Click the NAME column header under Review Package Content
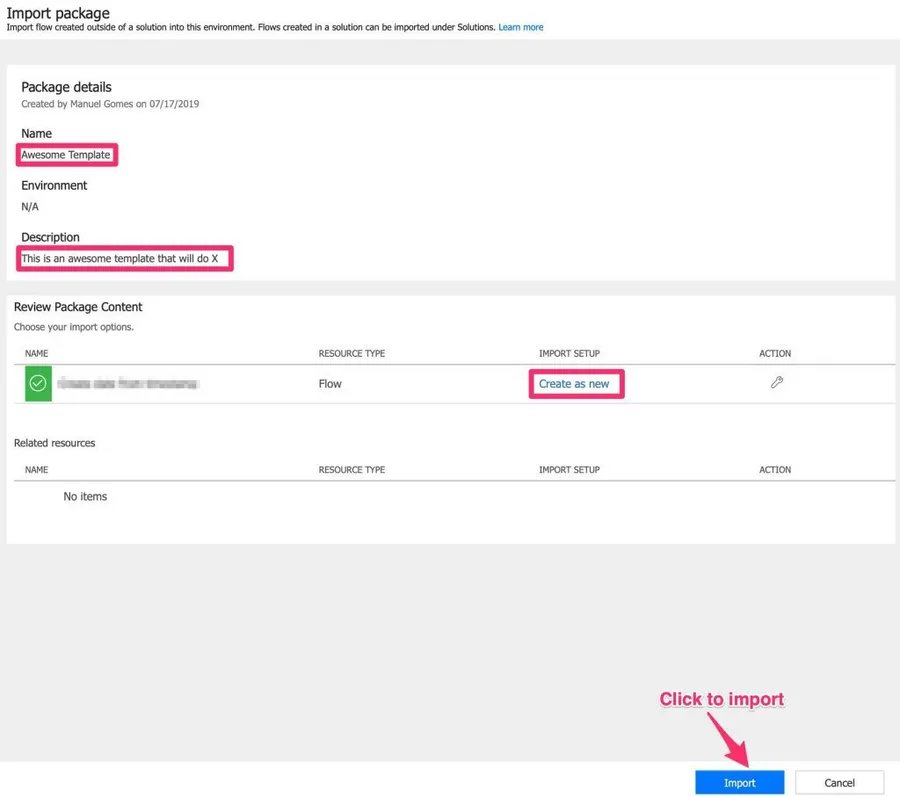The width and height of the screenshot is (900, 797). (x=36, y=354)
